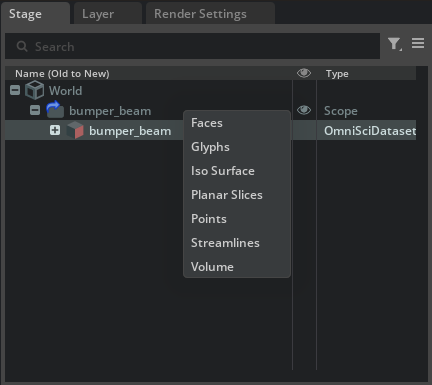Toggle visibility of bumper_beam Scope
The image size is (432, 385).
(x=304, y=110)
